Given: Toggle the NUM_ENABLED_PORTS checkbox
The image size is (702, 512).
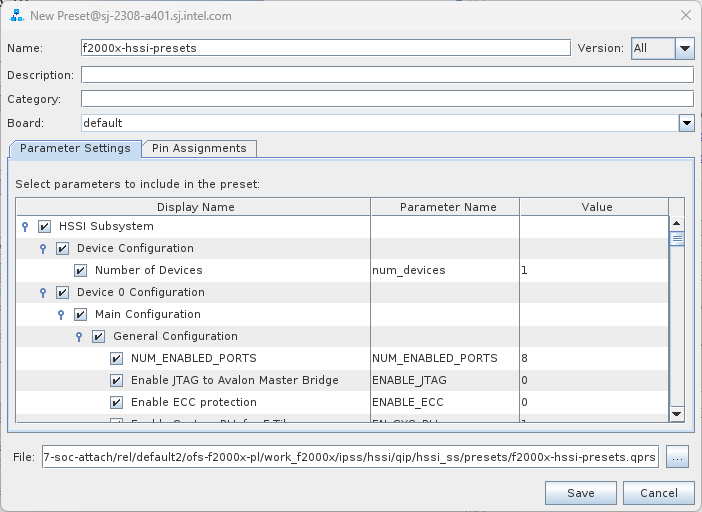Looking at the screenshot, I should point(117,359).
